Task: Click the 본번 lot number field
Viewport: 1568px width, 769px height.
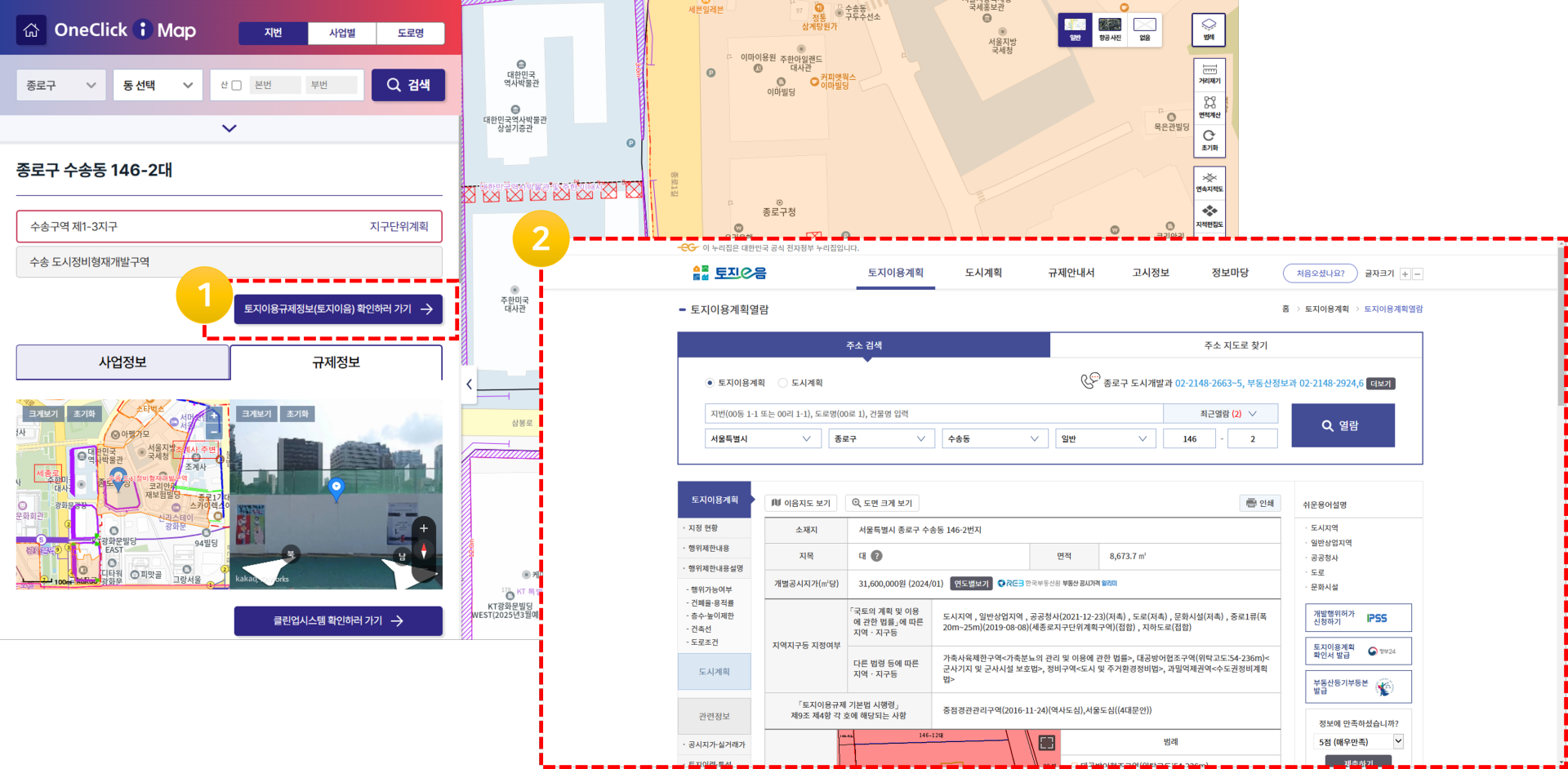Action: tap(274, 85)
